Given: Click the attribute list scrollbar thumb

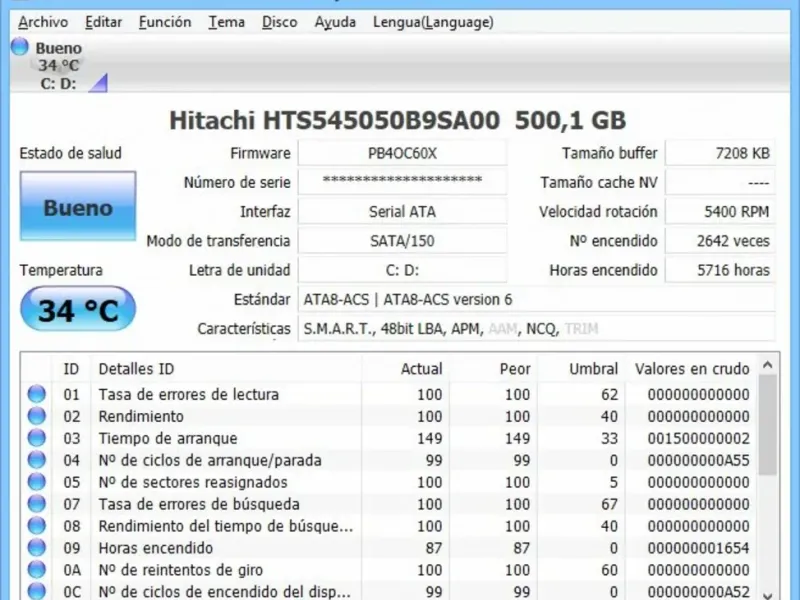Looking at the screenshot, I should [768, 425].
